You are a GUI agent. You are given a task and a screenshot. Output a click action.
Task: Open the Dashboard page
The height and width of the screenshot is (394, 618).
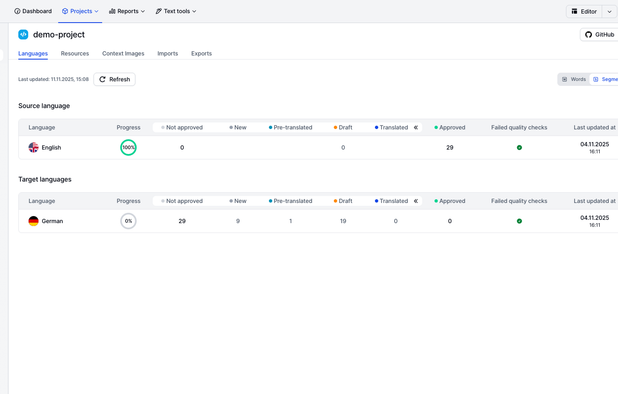coord(33,11)
